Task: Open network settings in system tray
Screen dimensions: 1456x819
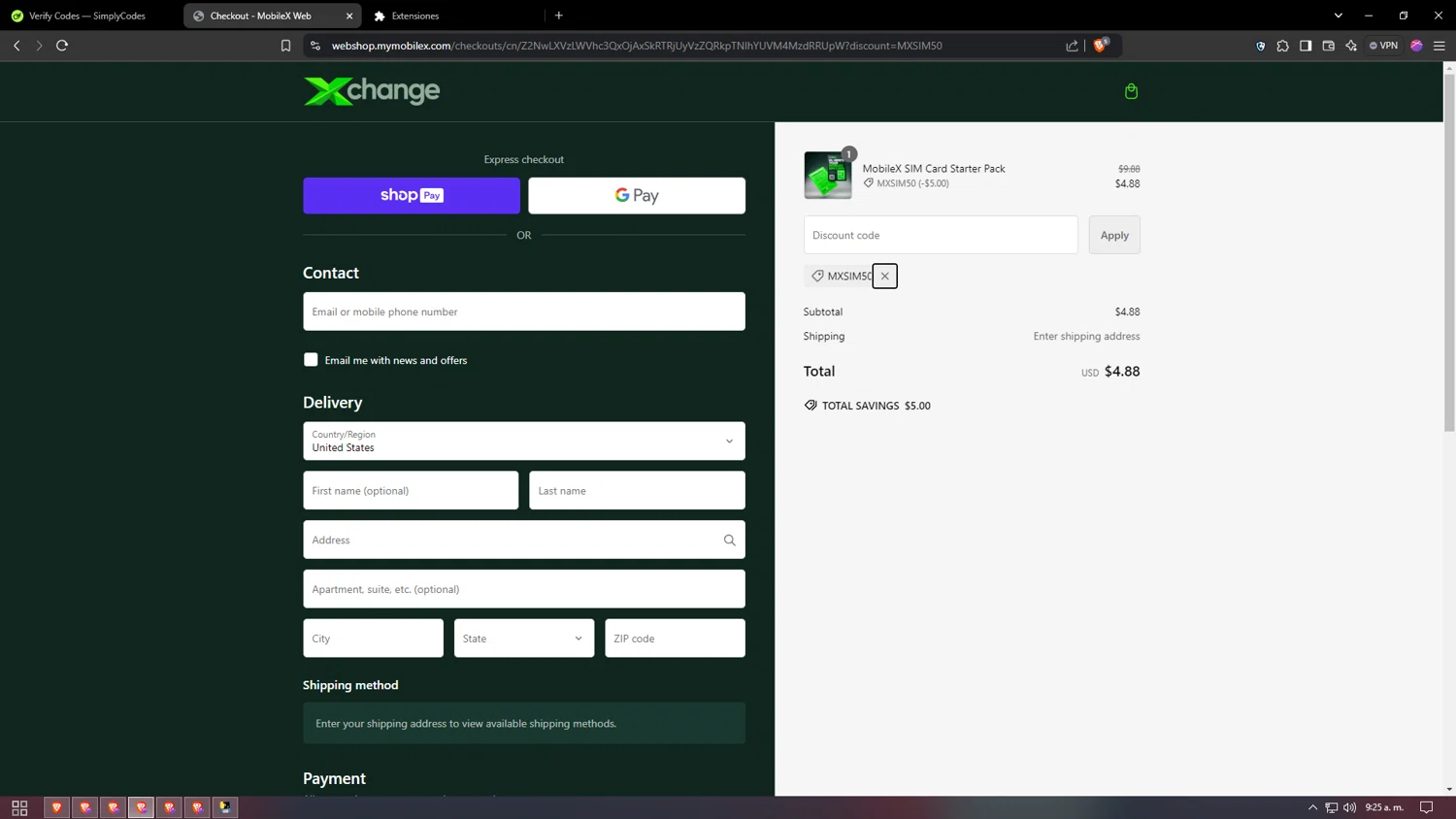Action: point(1332,807)
